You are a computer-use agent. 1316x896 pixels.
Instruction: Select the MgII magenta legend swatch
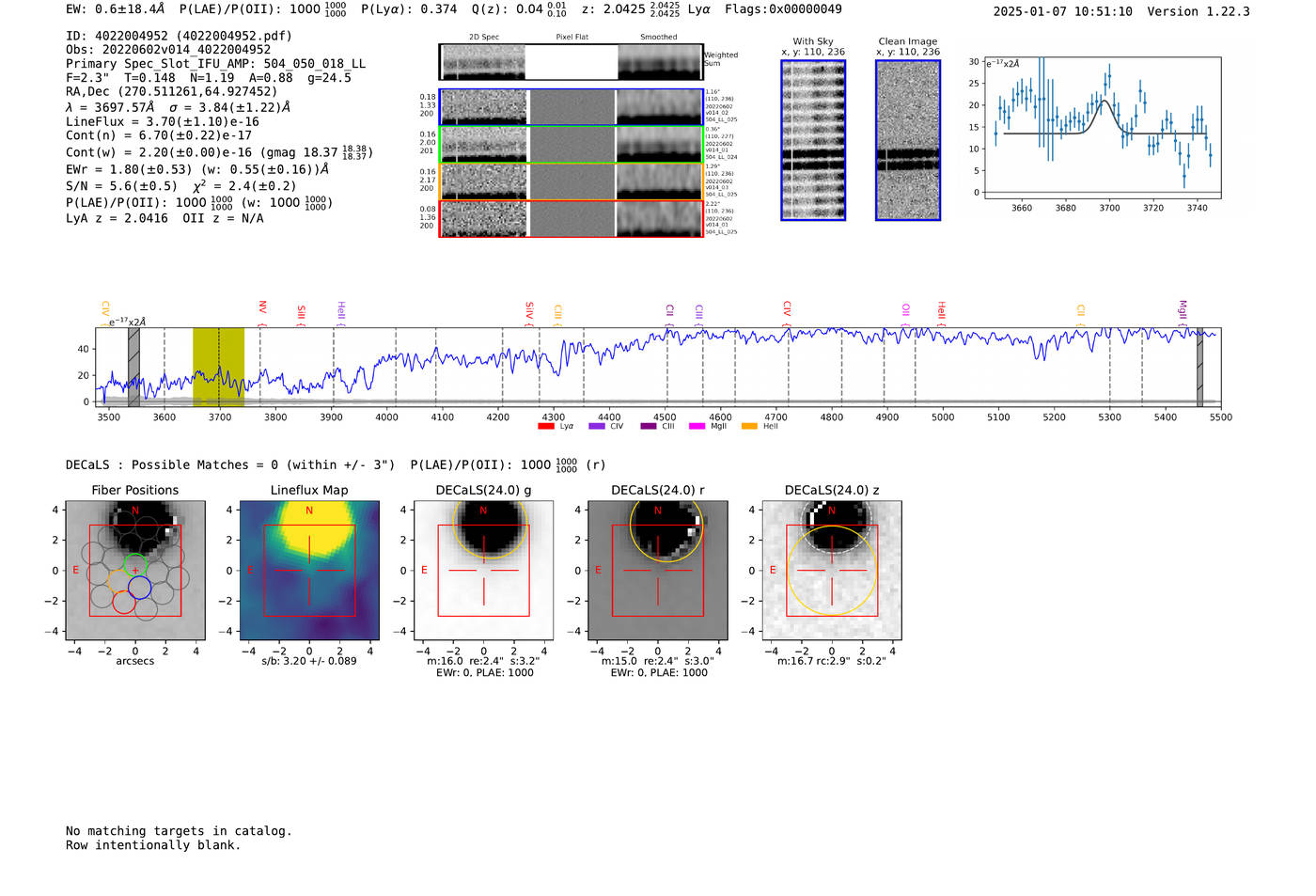[x=697, y=426]
